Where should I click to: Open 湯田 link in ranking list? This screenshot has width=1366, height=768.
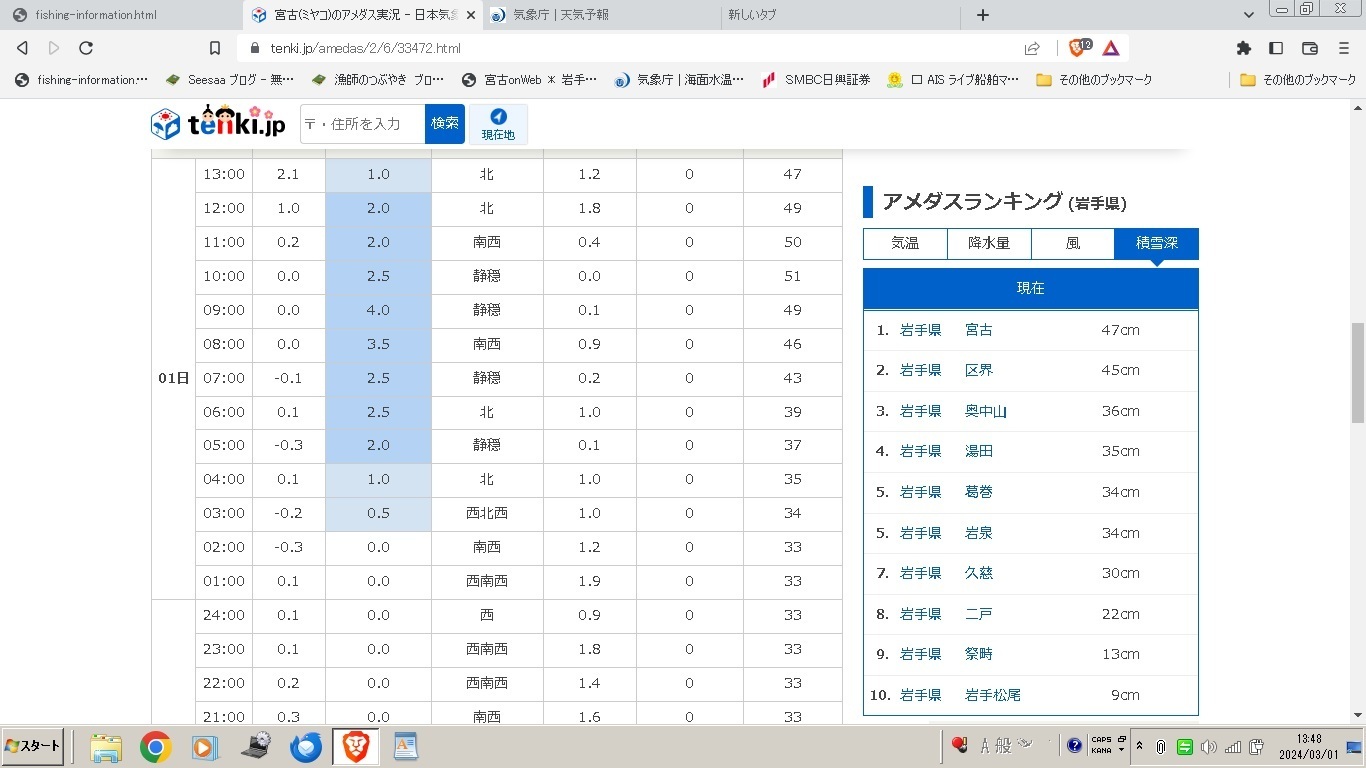(x=979, y=451)
